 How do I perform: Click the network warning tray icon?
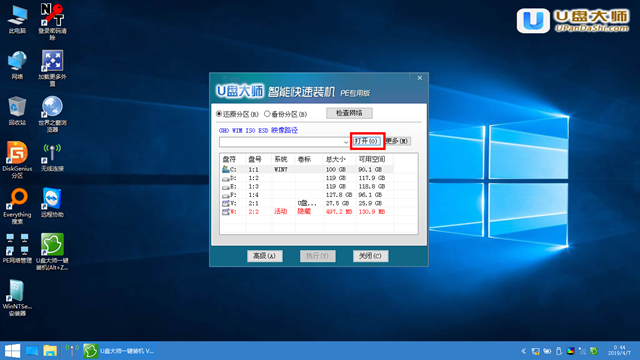pos(536,351)
